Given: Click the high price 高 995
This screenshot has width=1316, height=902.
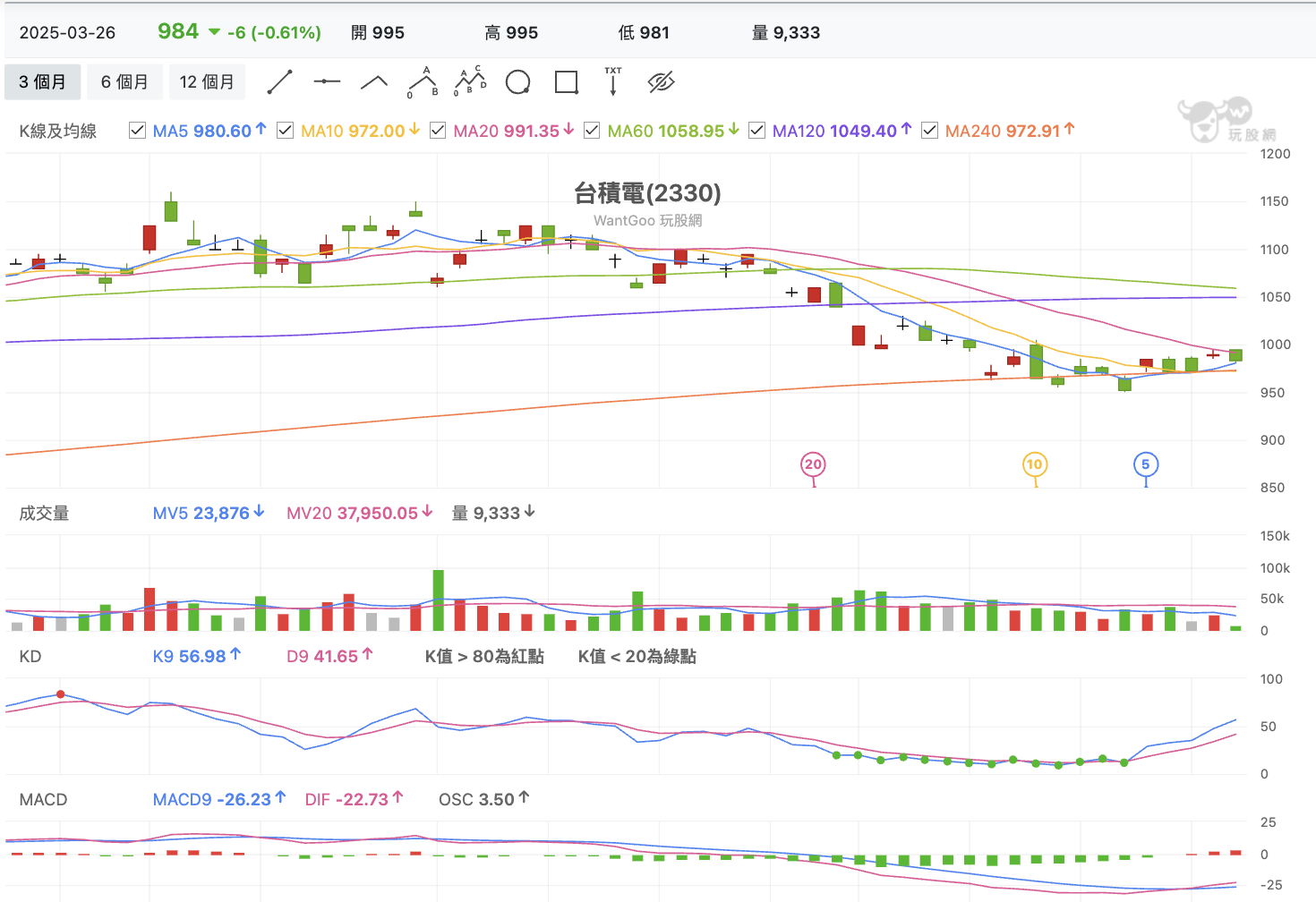Looking at the screenshot, I should [x=511, y=33].
